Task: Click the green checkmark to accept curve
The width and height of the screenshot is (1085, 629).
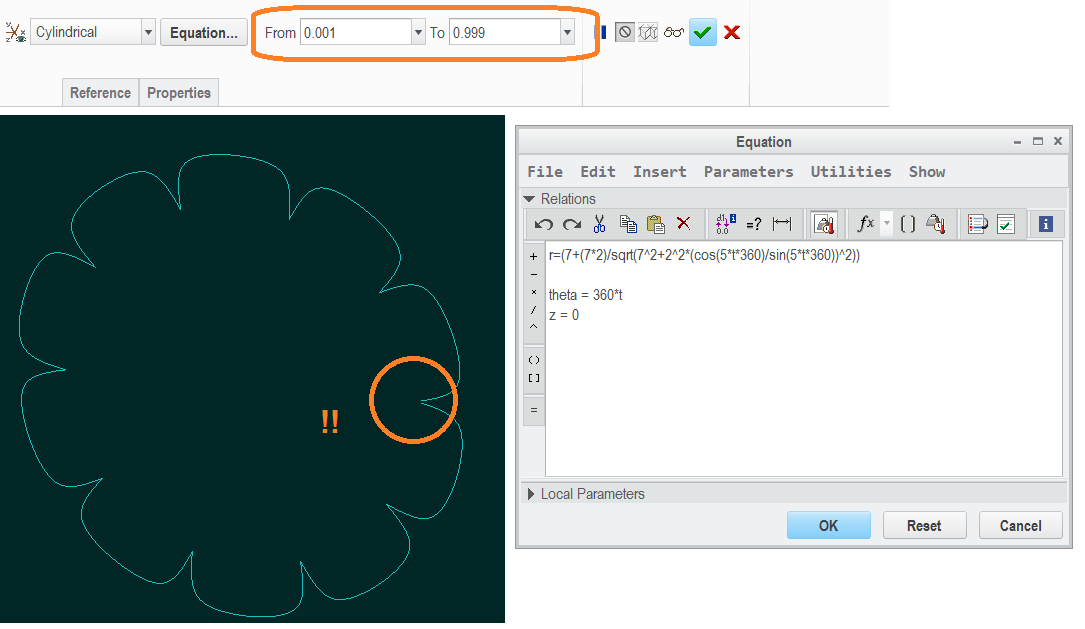Action: [702, 33]
